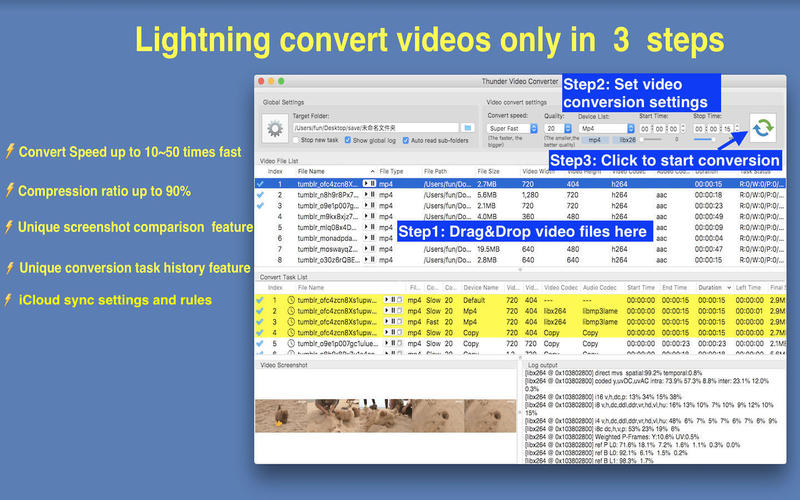Sort convert tasks by Left Time column
This screenshot has height=500, width=800.
(750, 288)
